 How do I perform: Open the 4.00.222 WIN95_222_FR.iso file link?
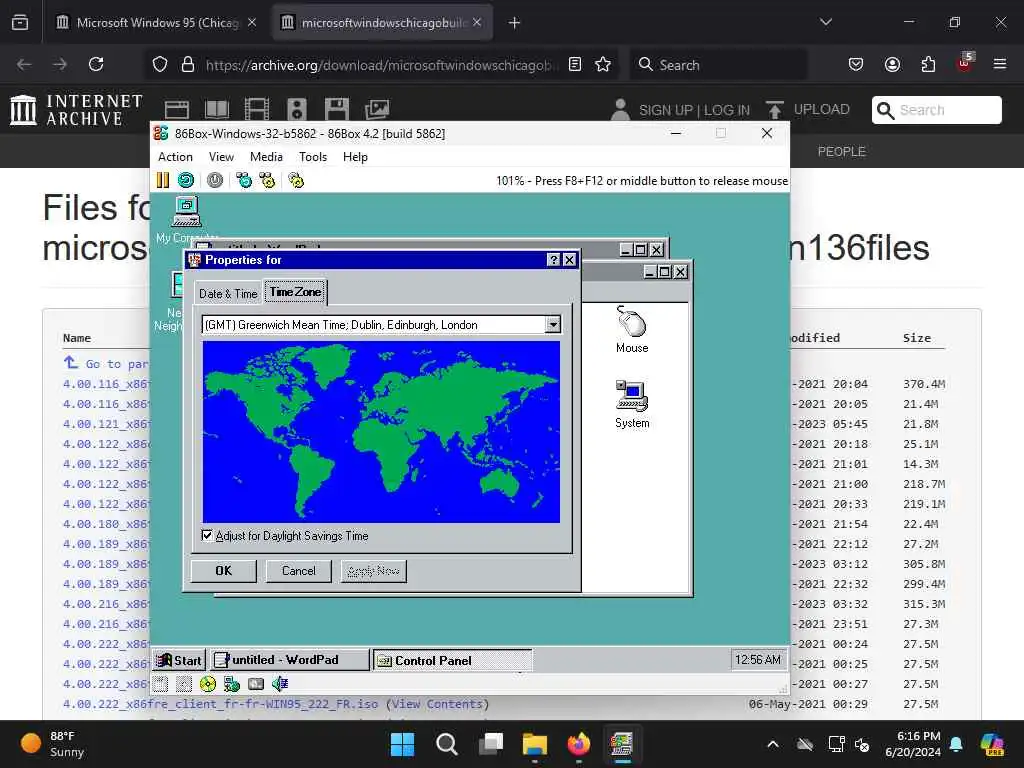click(x=220, y=704)
